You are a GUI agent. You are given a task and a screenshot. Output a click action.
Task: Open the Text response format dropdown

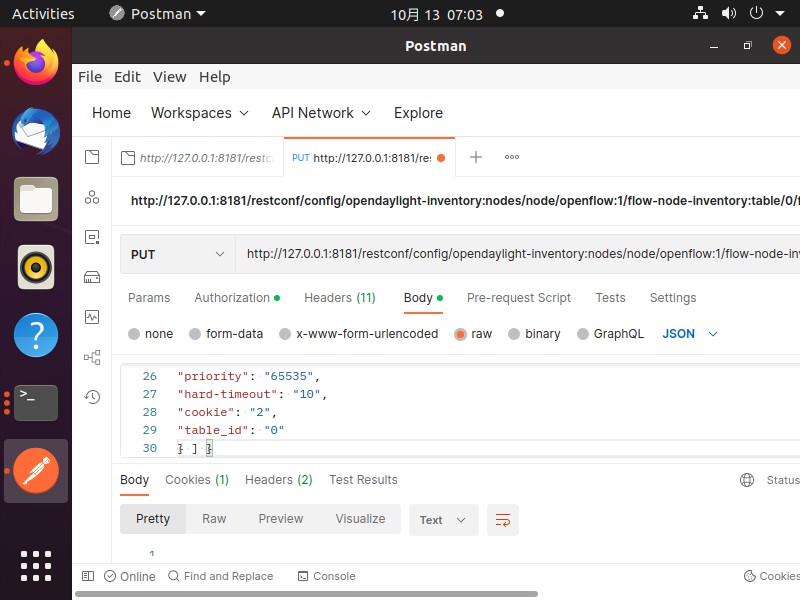coord(442,520)
